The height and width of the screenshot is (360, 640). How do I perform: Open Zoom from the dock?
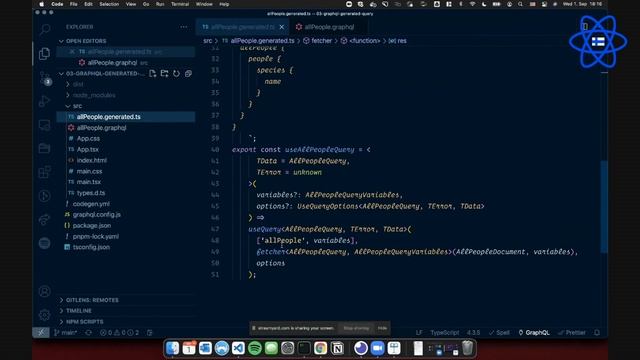378,348
